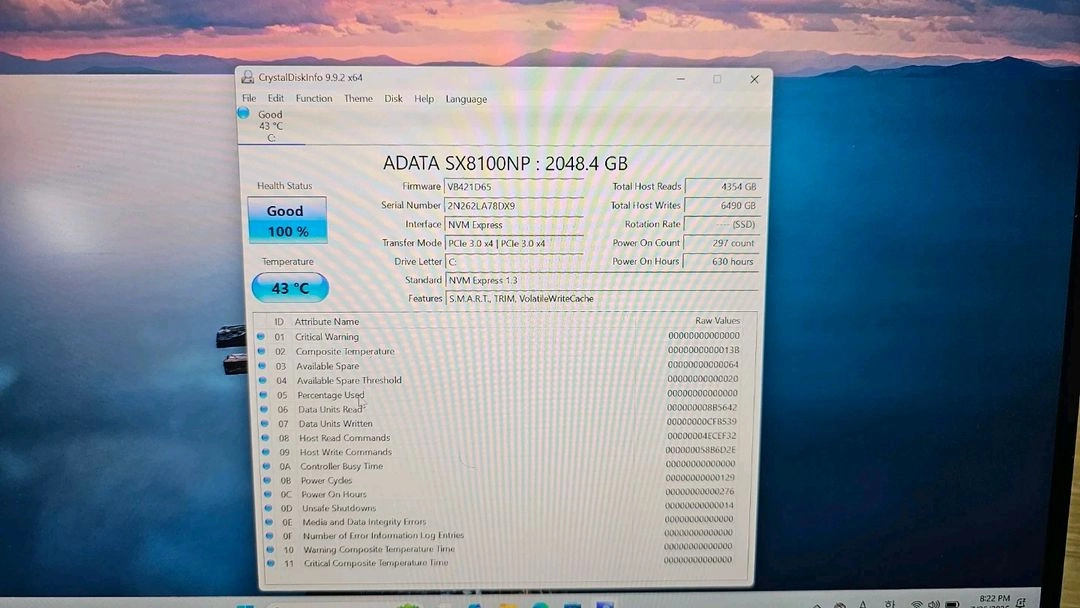The height and width of the screenshot is (608, 1080).
Task: Click the CrystalDiskInfo app icon in title bar
Action: pyautogui.click(x=247, y=77)
